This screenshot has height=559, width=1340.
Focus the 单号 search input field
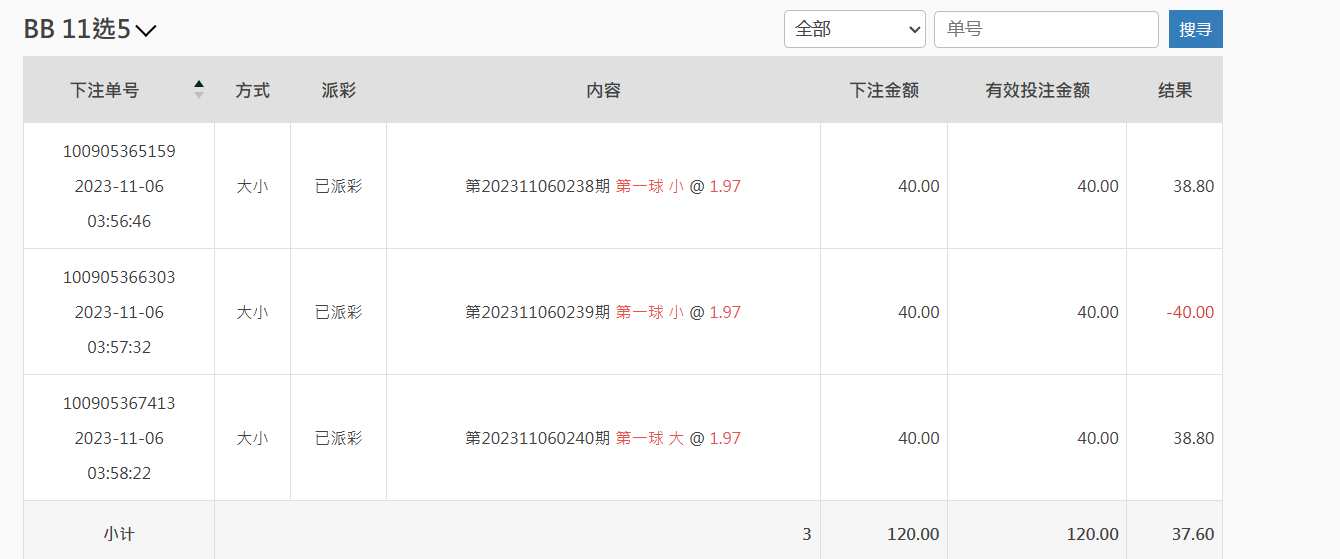[1045, 29]
